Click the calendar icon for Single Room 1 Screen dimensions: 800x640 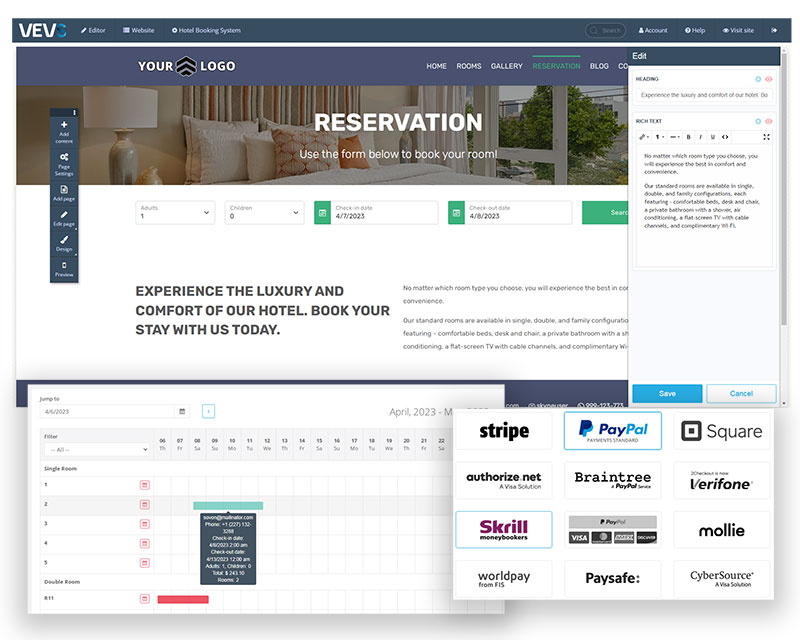click(145, 485)
